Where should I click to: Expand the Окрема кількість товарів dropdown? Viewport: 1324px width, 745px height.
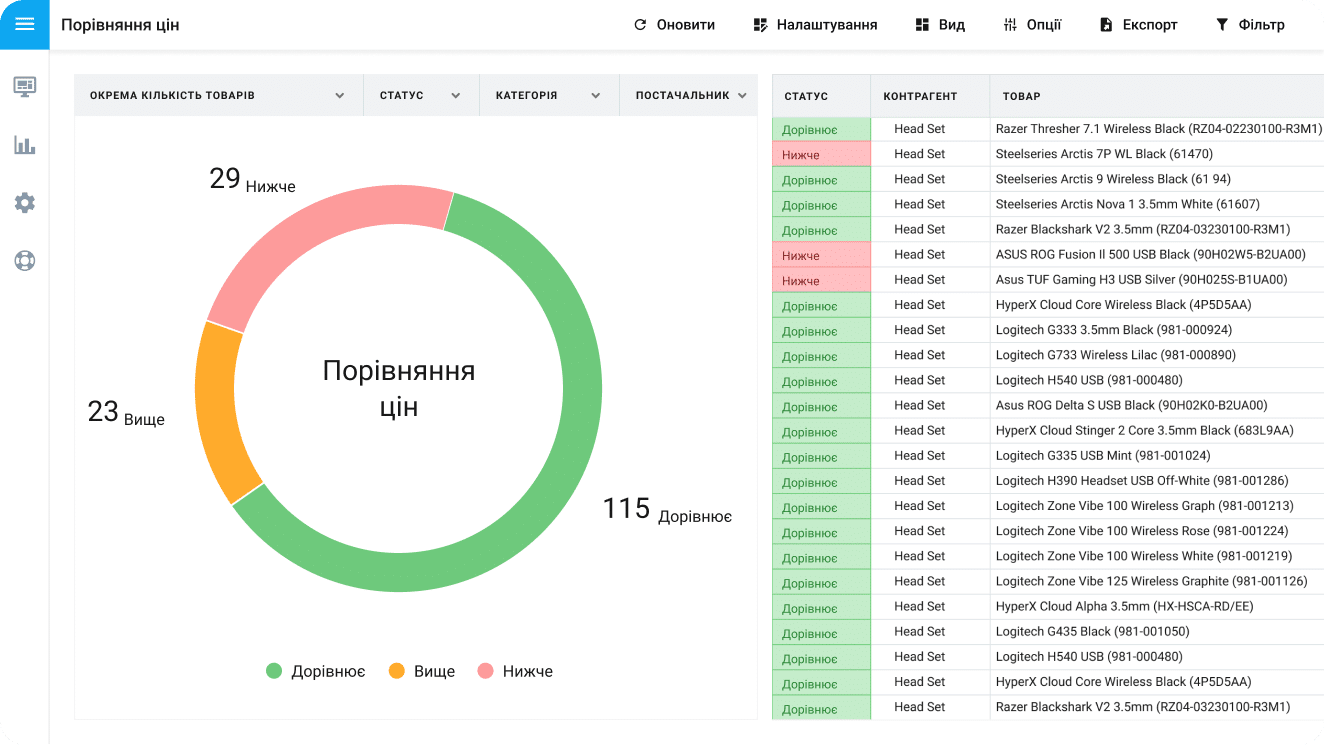[x=340, y=96]
